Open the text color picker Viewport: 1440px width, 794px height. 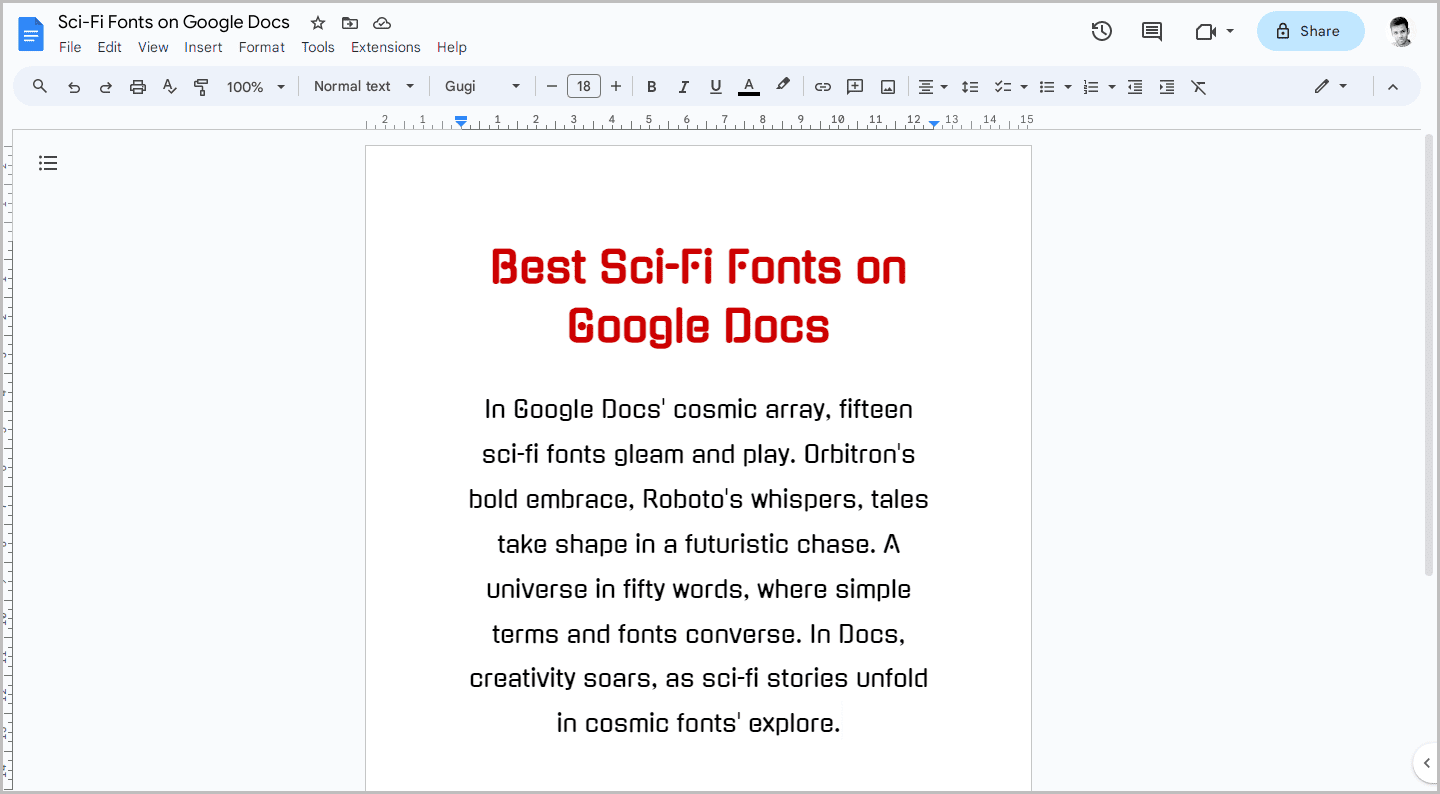[748, 86]
